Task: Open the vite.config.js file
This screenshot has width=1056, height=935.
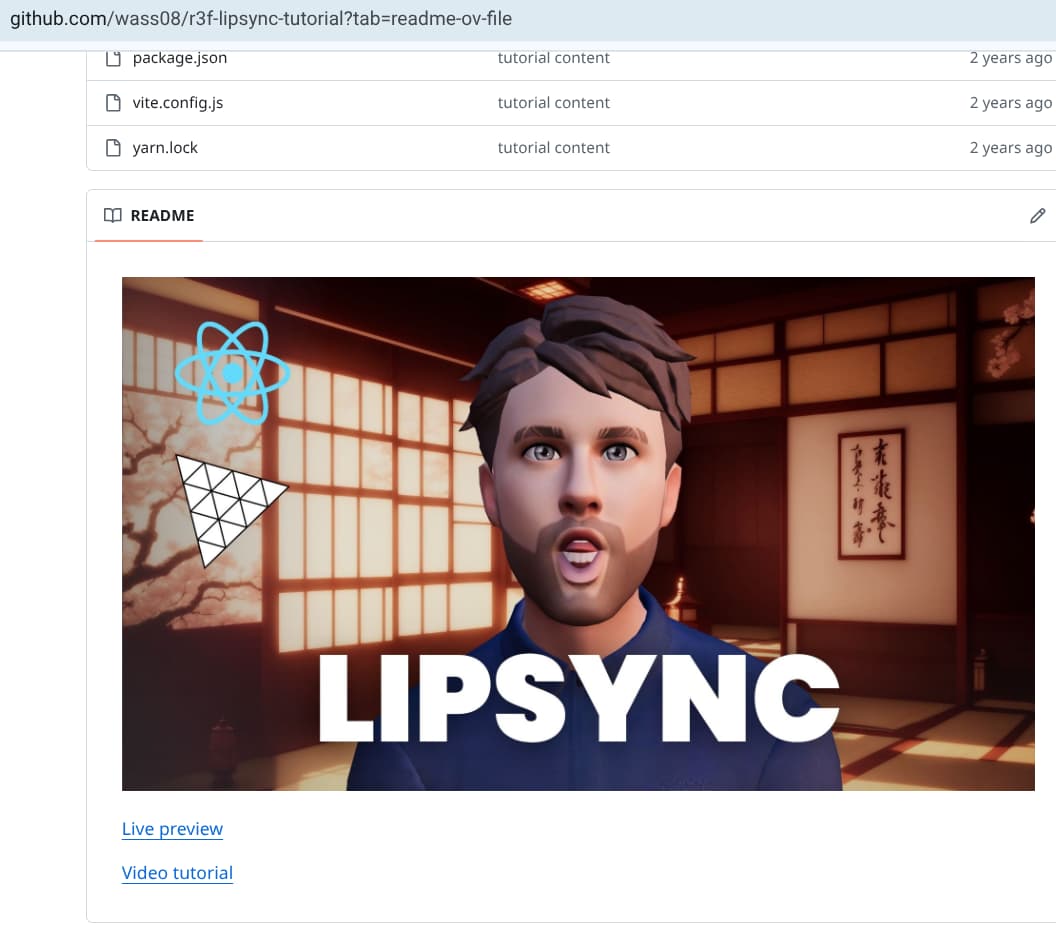Action: click(x=178, y=103)
